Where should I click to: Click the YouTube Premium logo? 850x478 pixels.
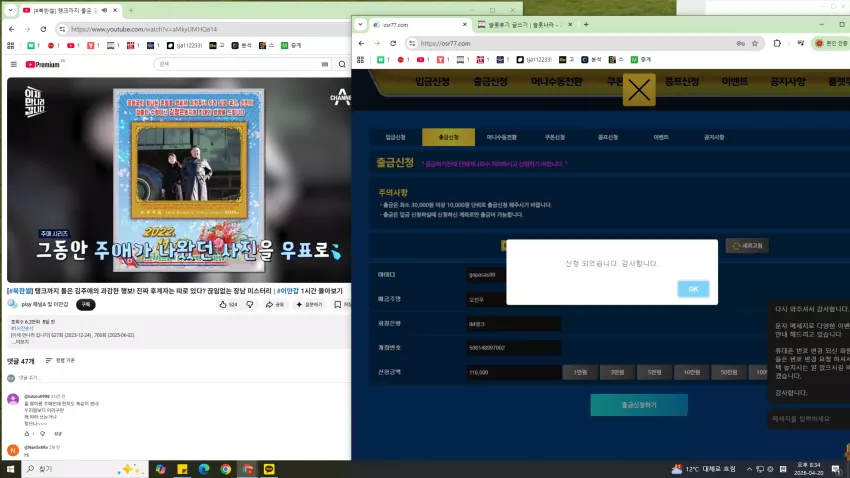(43, 64)
